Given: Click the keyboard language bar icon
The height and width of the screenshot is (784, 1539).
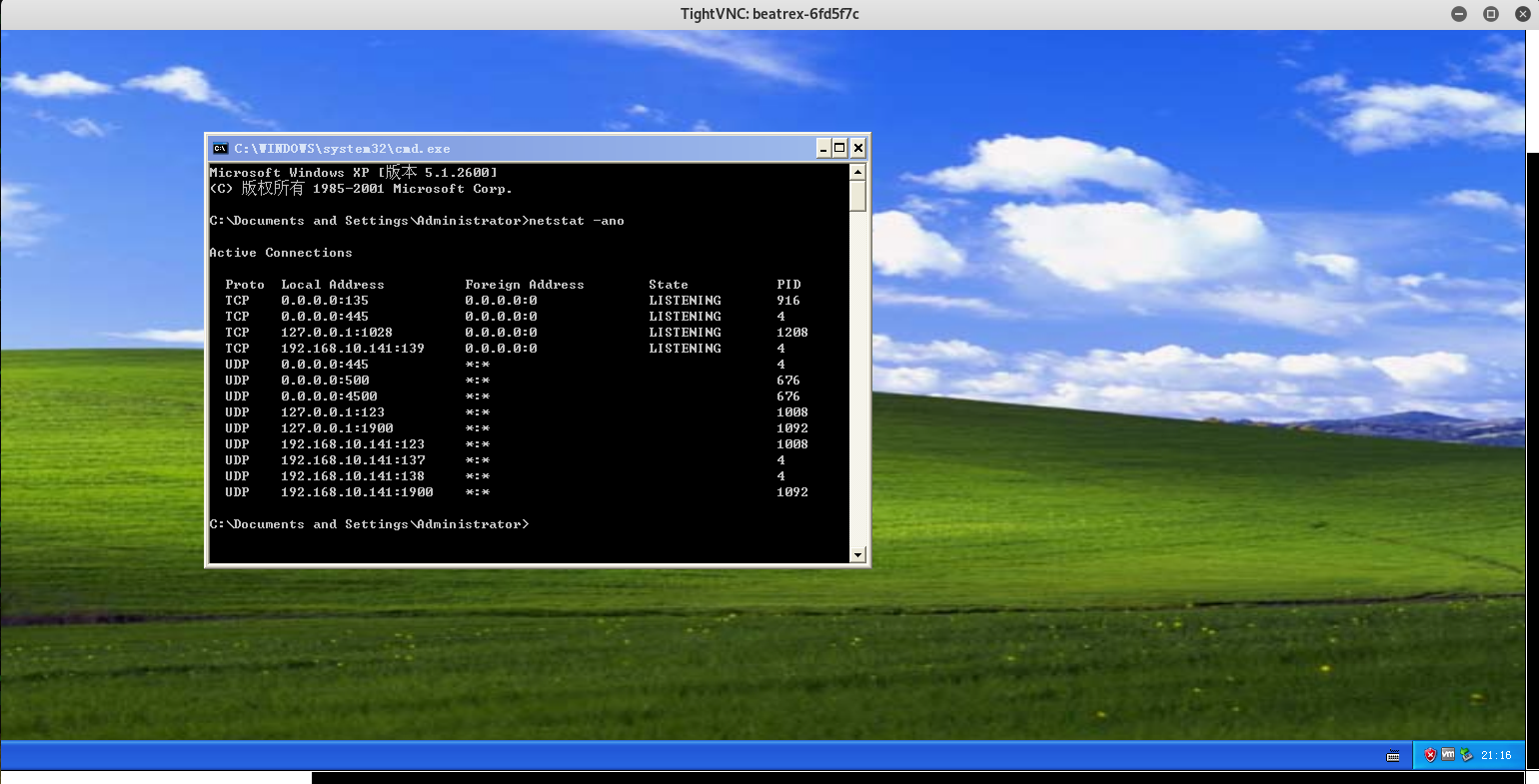Looking at the screenshot, I should (x=1393, y=756).
